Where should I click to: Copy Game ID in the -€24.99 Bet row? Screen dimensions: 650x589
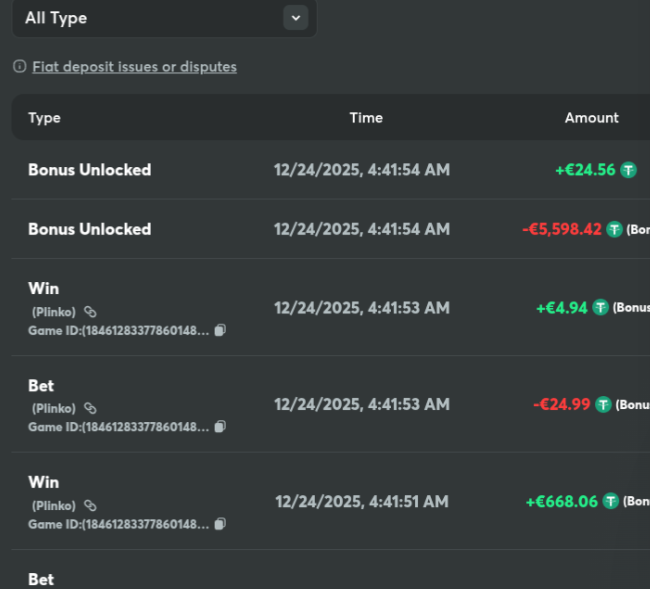[220, 426]
